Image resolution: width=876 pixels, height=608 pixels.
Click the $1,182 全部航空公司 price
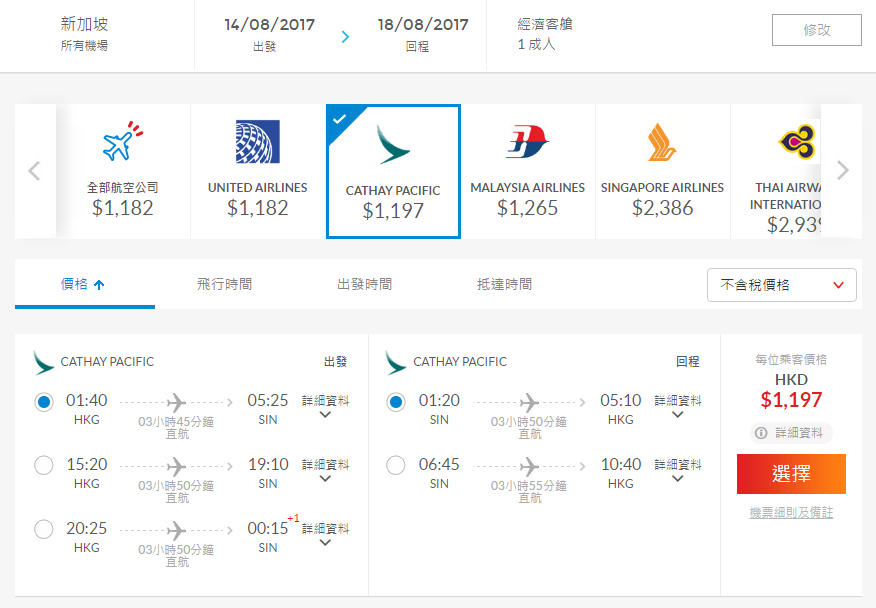click(122, 208)
